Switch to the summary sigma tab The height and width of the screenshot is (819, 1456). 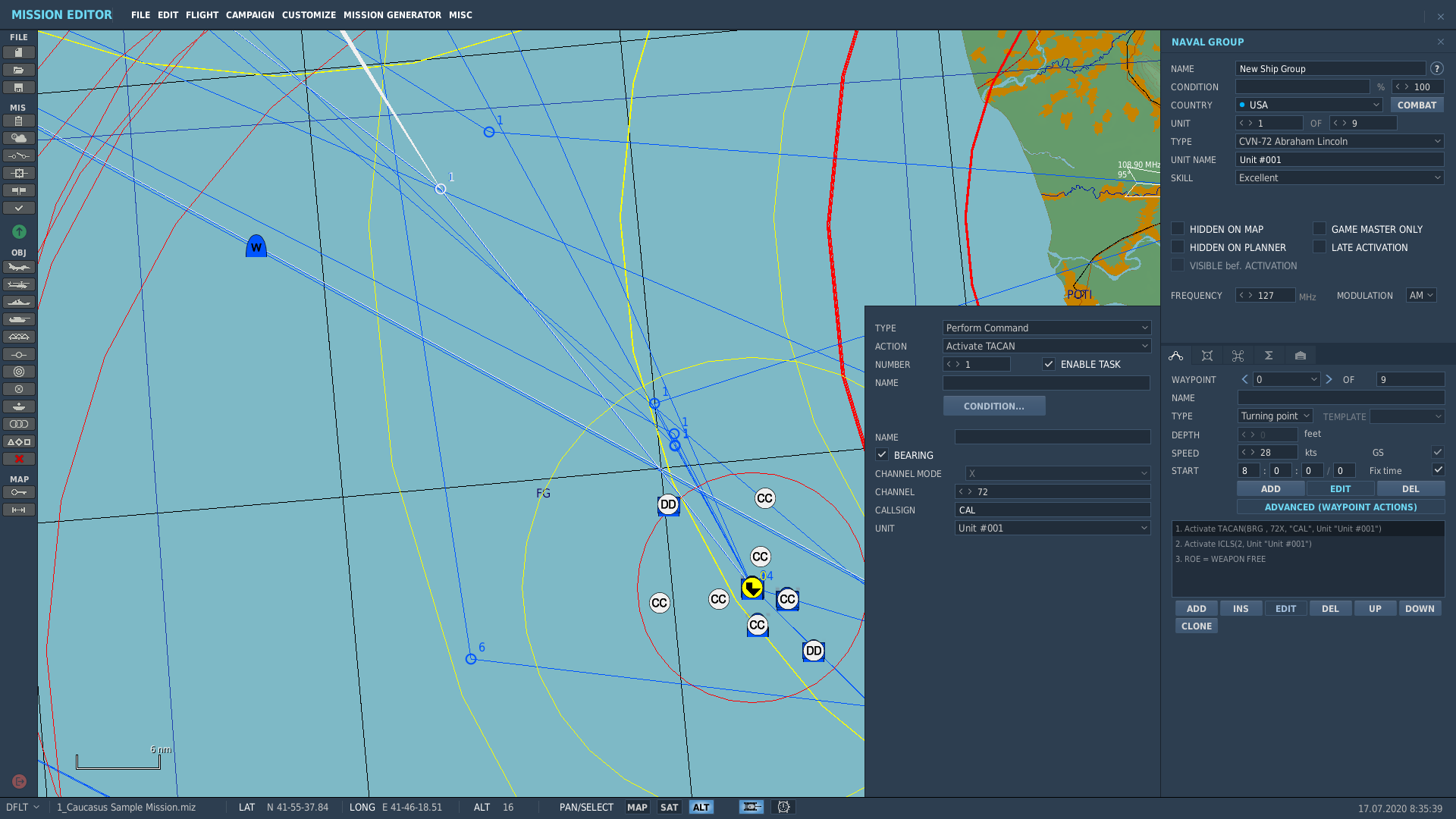point(1269,356)
